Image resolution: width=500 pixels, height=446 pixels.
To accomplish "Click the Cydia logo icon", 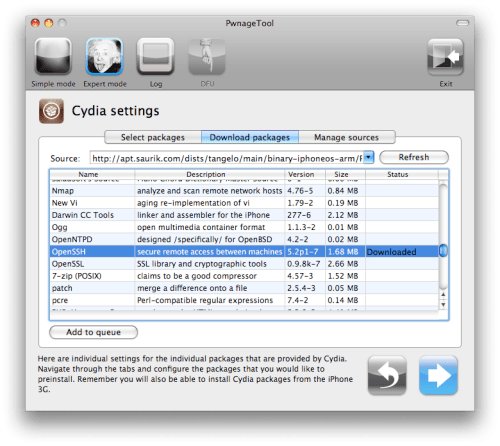I will click(51, 111).
